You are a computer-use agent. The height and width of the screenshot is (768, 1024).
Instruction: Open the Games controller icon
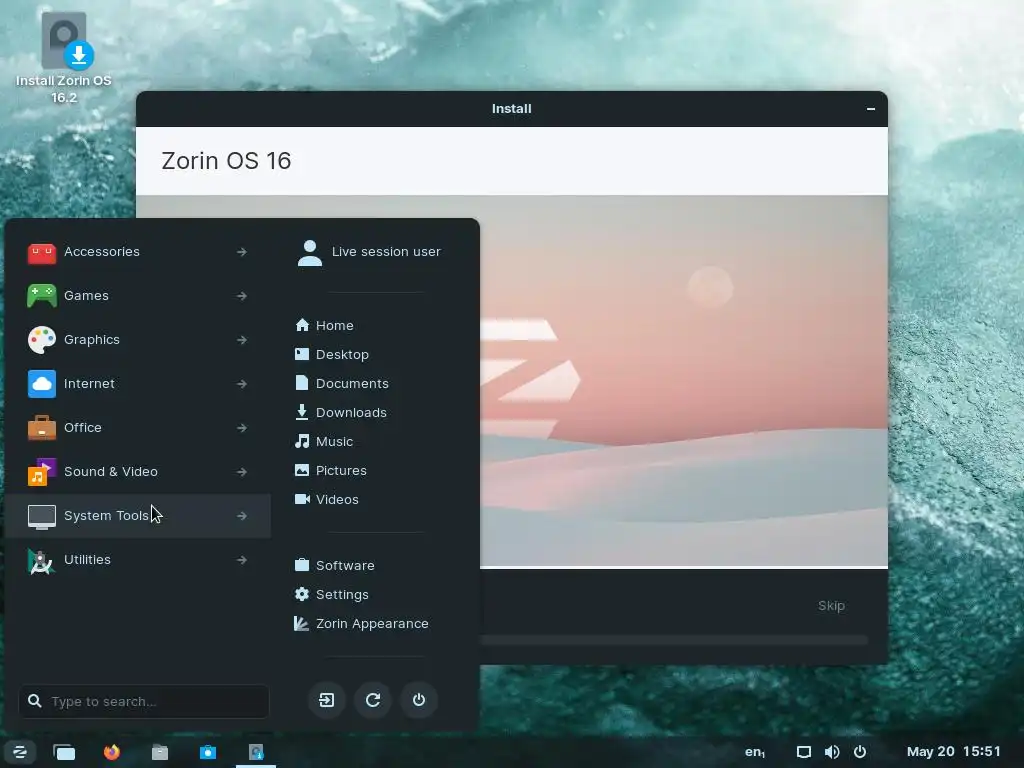[x=42, y=296]
